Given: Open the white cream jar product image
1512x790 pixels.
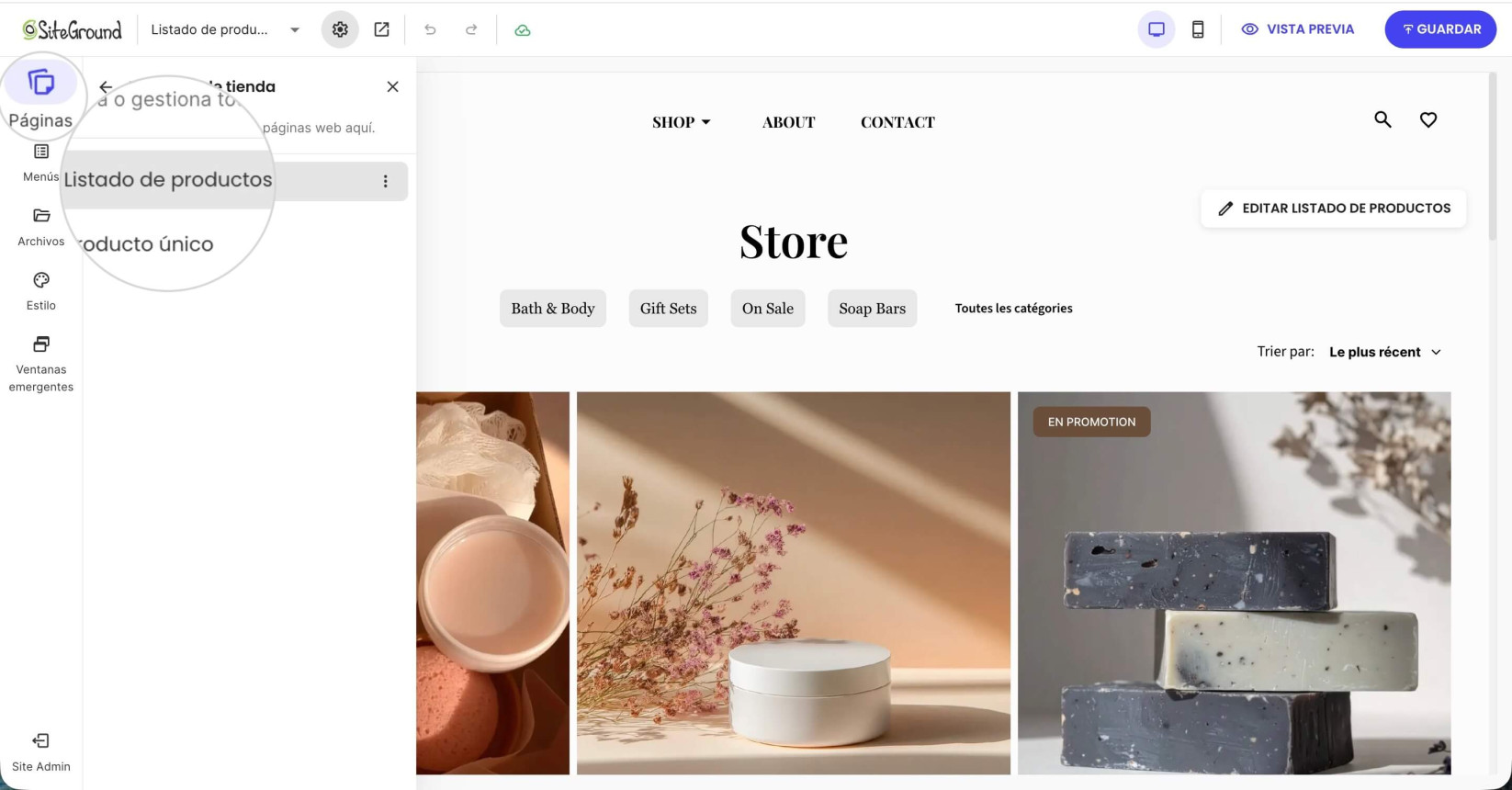Looking at the screenshot, I should coord(794,583).
